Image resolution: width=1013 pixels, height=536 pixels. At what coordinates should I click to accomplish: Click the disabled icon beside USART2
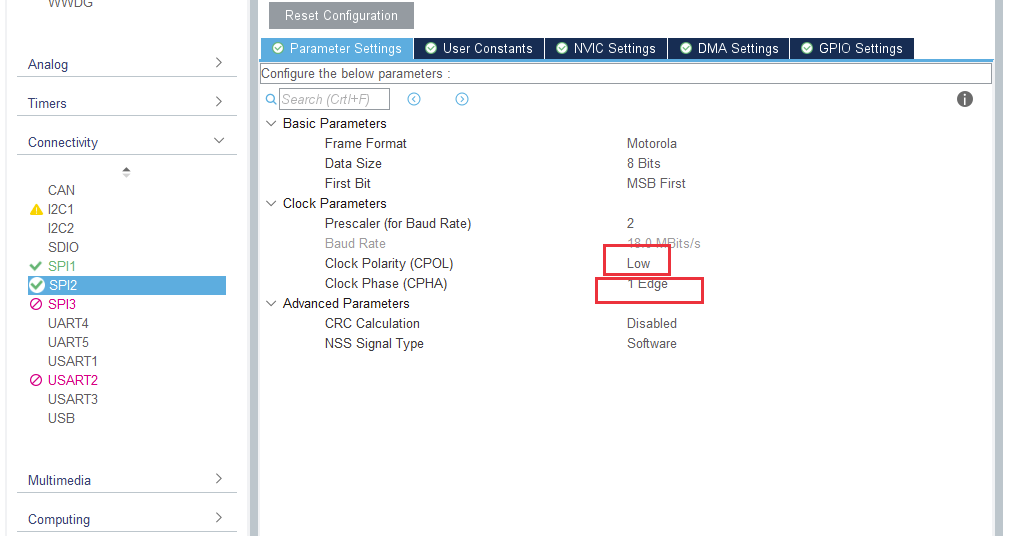coord(36,380)
